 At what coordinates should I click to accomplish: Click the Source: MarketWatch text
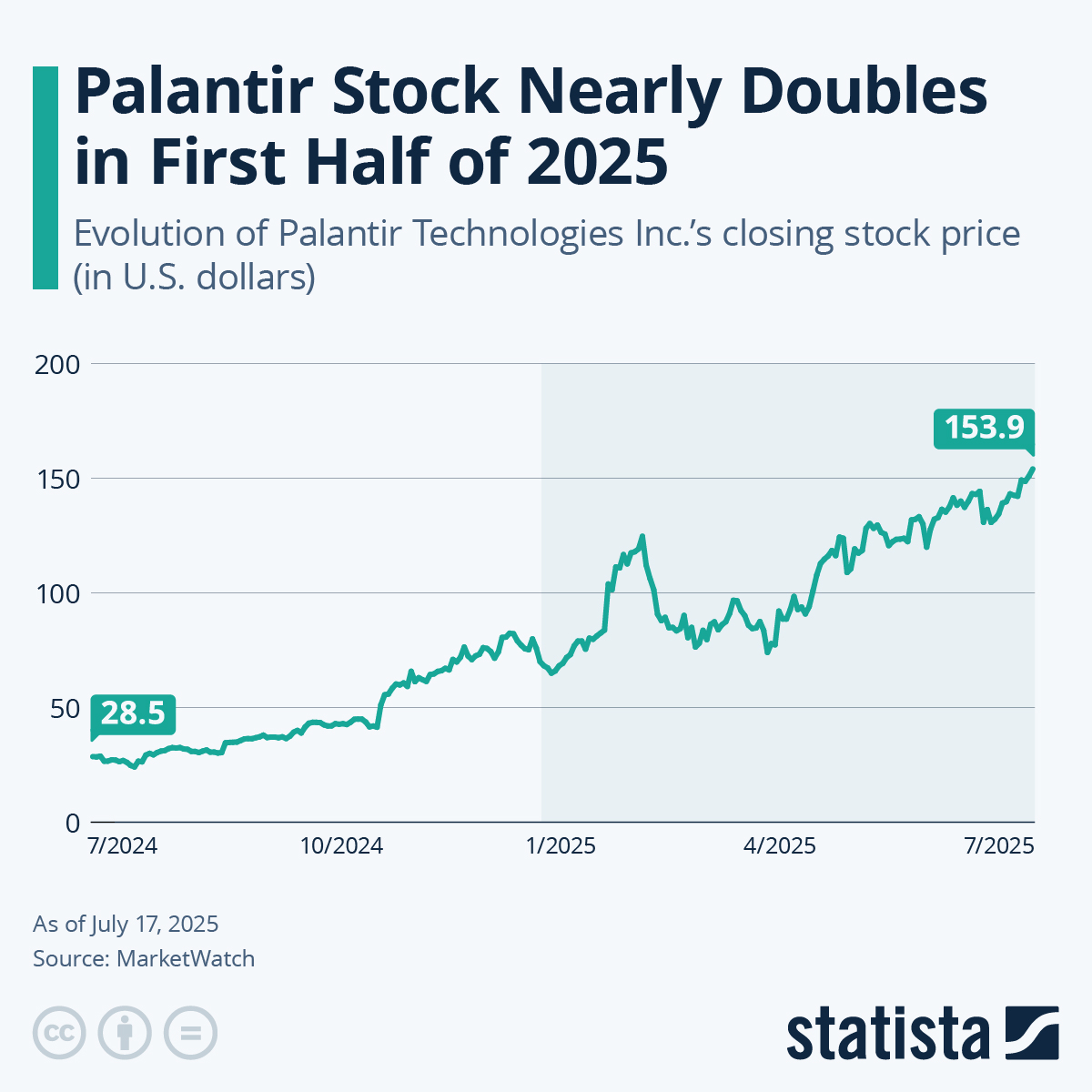(x=144, y=958)
